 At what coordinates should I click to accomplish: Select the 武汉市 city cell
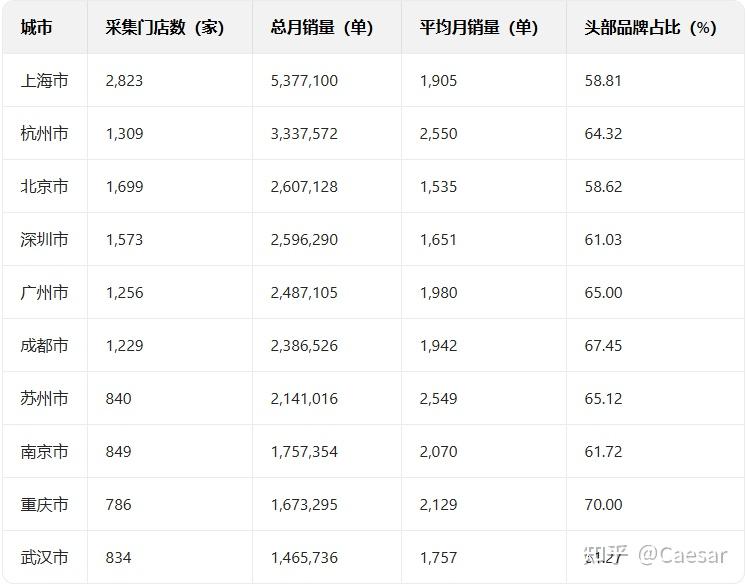[x=45, y=558]
